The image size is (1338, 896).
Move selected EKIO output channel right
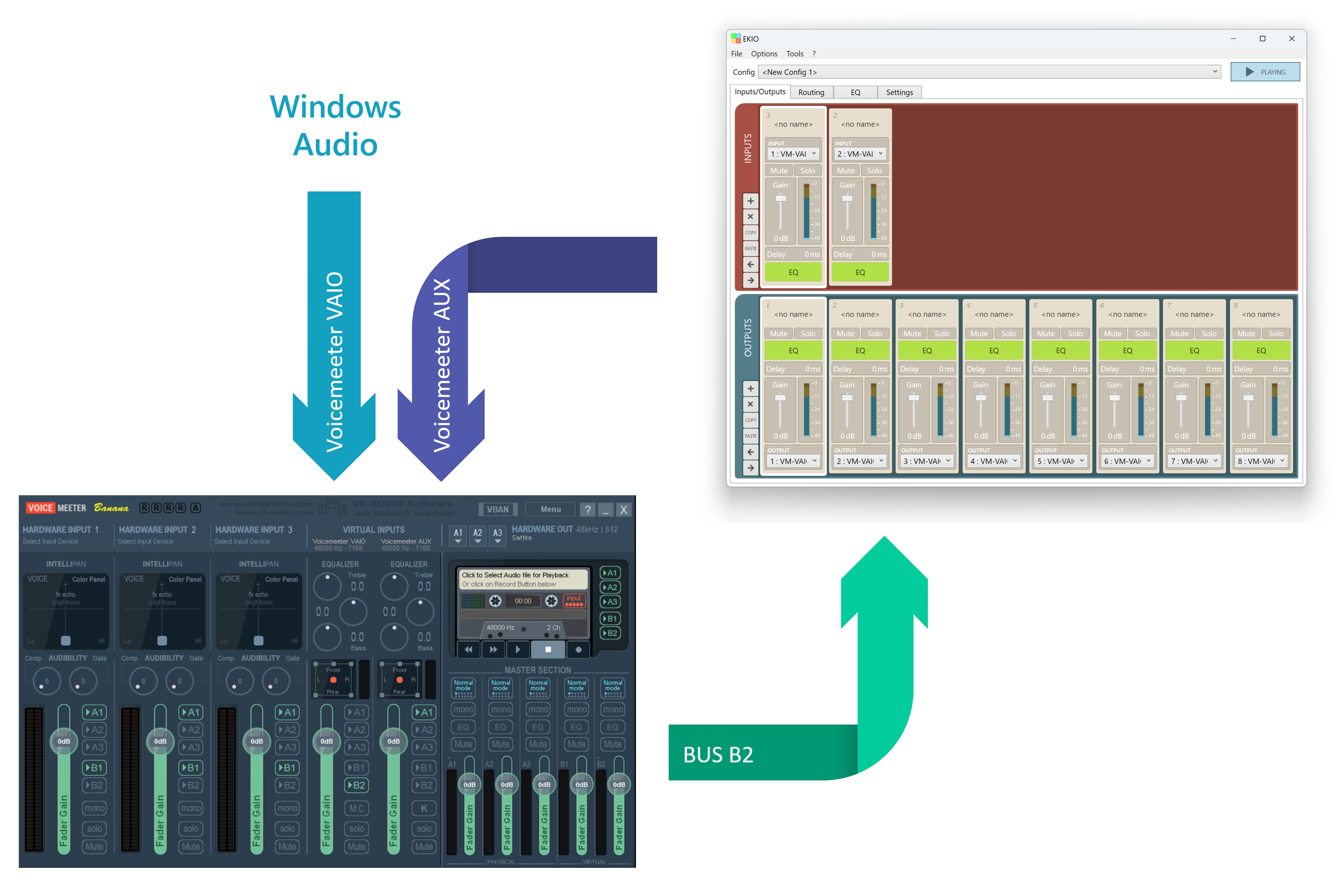(x=750, y=468)
